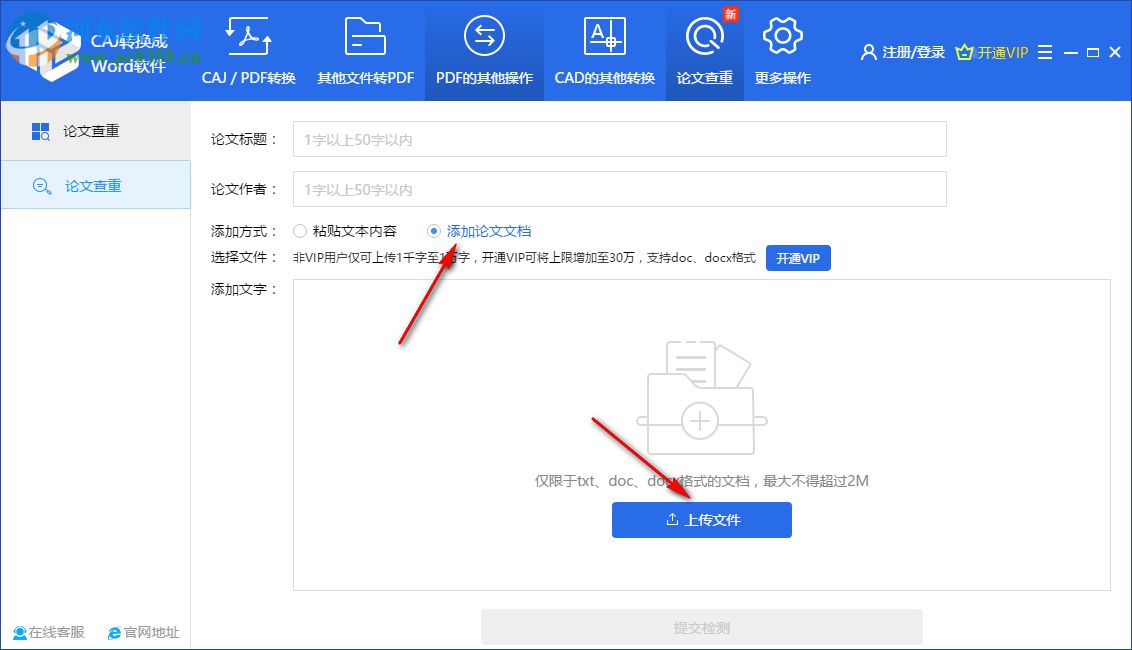Click the 提交检测 button
Screen dimensions: 1132x650
(x=702, y=628)
